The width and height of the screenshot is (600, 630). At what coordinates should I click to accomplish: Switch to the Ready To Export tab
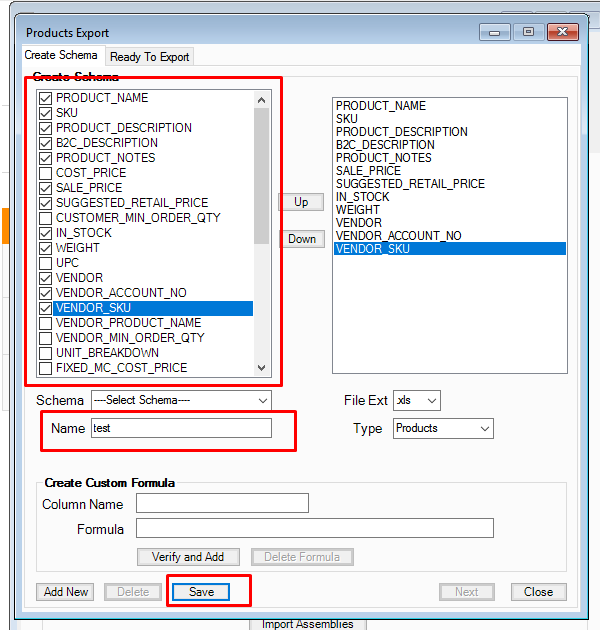149,57
